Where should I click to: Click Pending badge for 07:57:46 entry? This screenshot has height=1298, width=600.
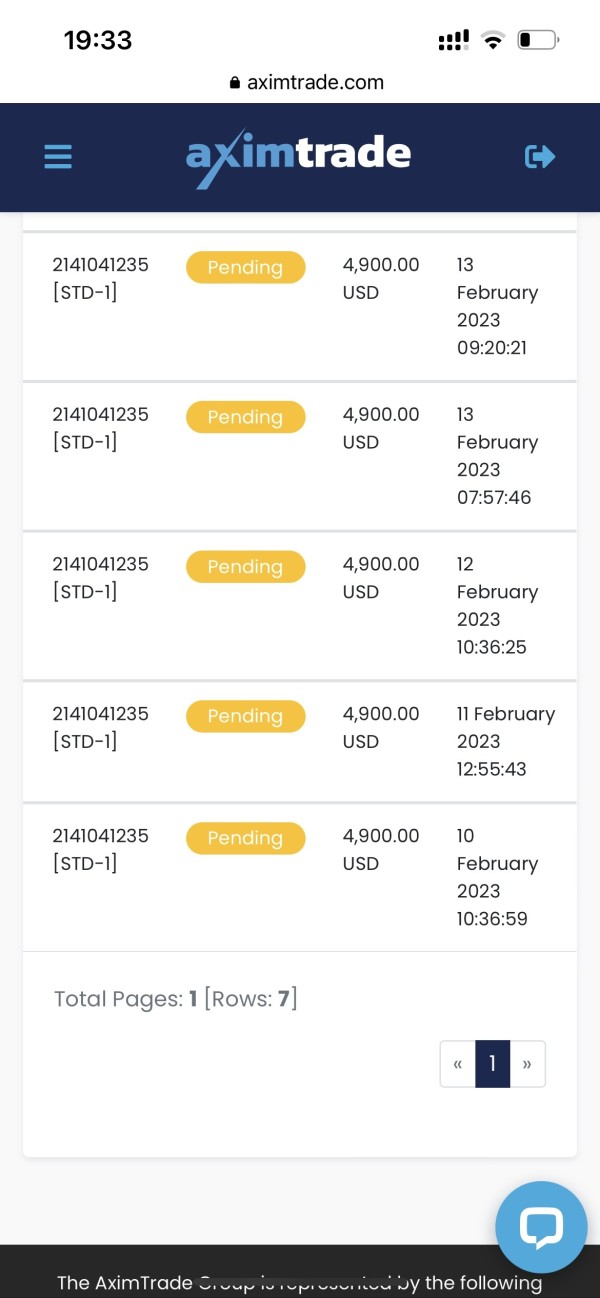click(245, 417)
